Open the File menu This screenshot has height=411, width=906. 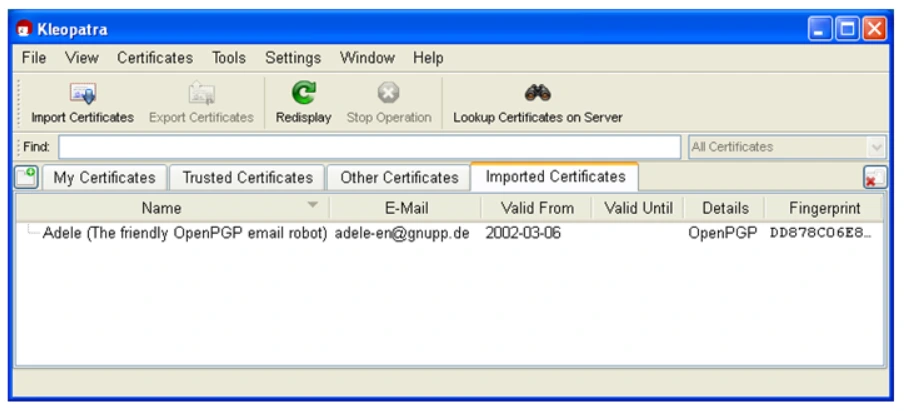click(34, 58)
